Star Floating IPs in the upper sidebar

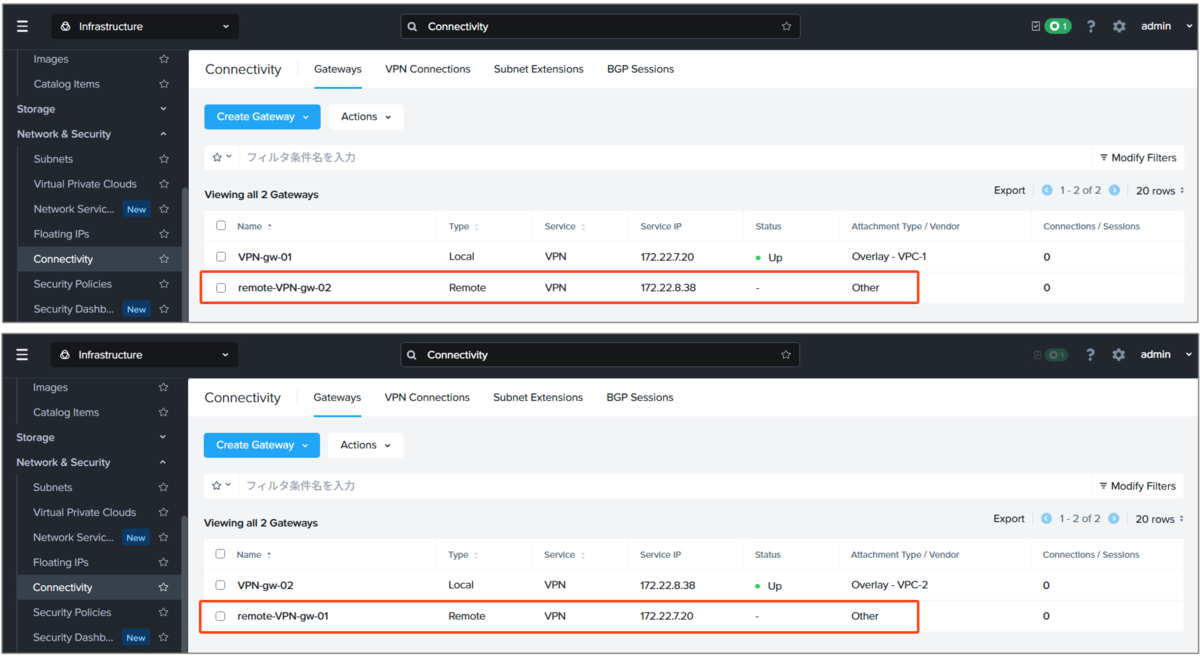[164, 234]
